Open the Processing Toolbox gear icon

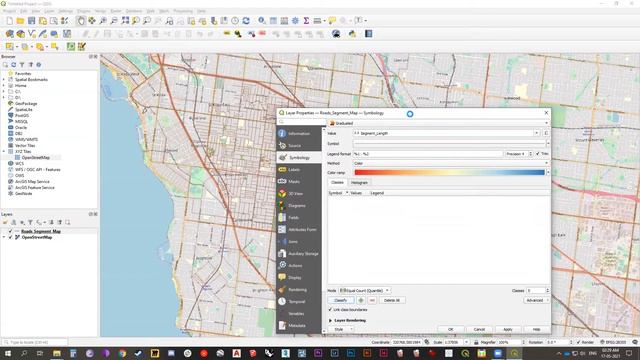tap(295, 21)
